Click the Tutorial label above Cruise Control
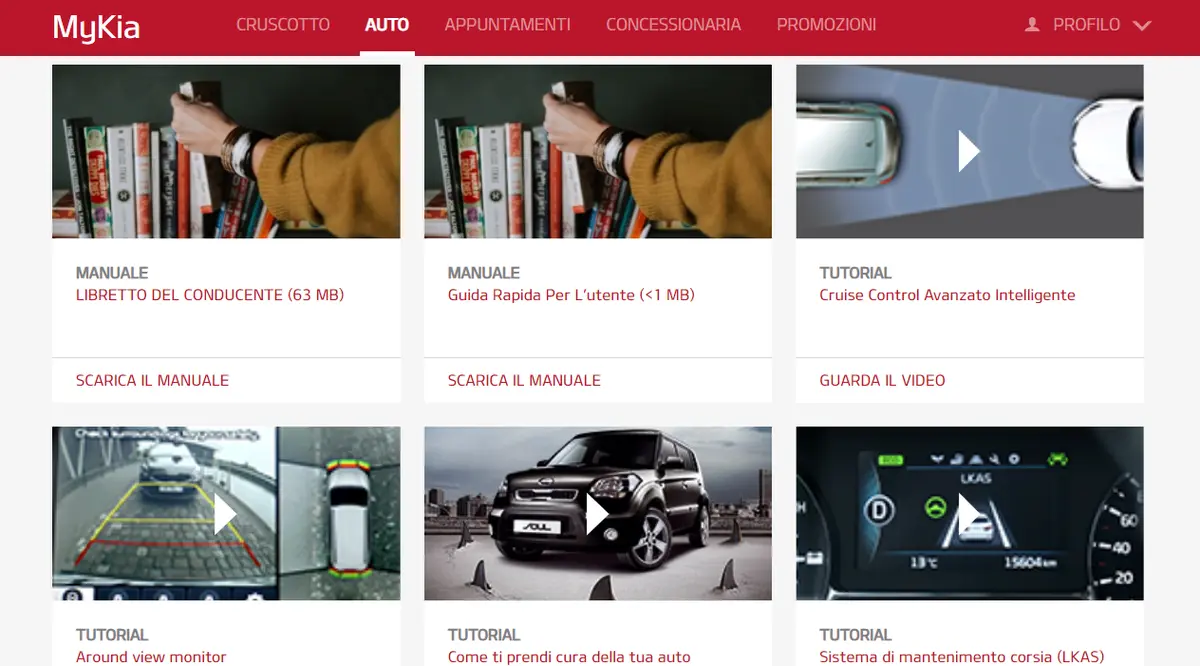Image resolution: width=1200 pixels, height=666 pixels. pos(856,273)
